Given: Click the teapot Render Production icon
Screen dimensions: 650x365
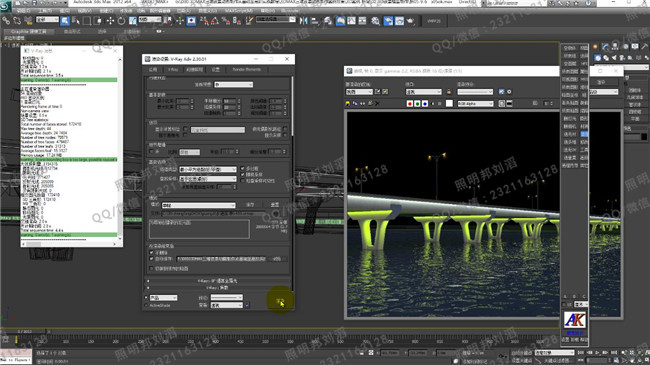Looking at the screenshot, I should click(x=410, y=20).
